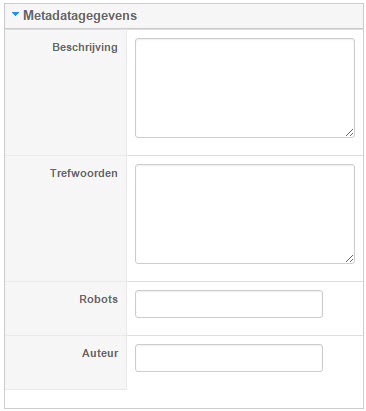The image size is (366, 411).
Task: Click white footer area beneath Auteur row
Action: [184, 399]
